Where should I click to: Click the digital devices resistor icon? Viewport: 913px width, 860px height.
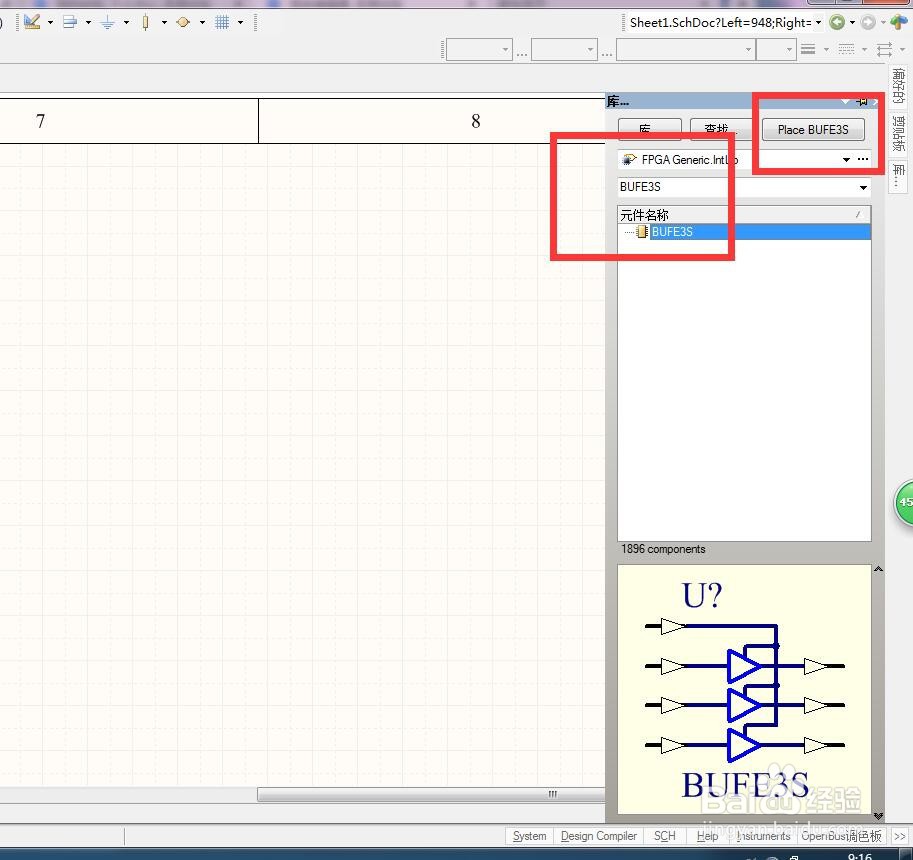click(146, 23)
